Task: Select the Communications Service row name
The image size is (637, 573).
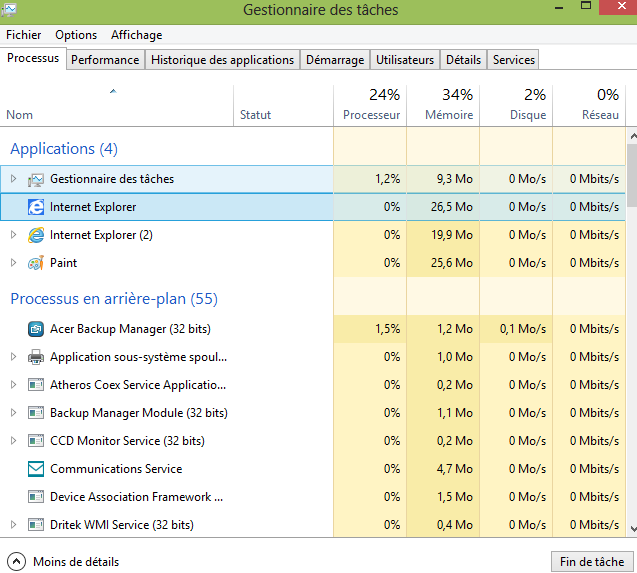Action: 116,469
